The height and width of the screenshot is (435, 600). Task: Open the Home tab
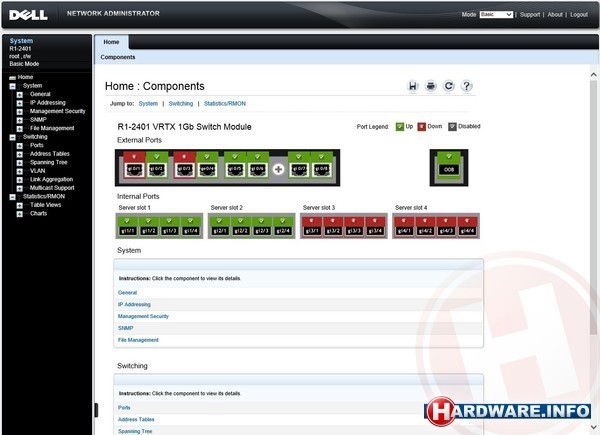111,42
